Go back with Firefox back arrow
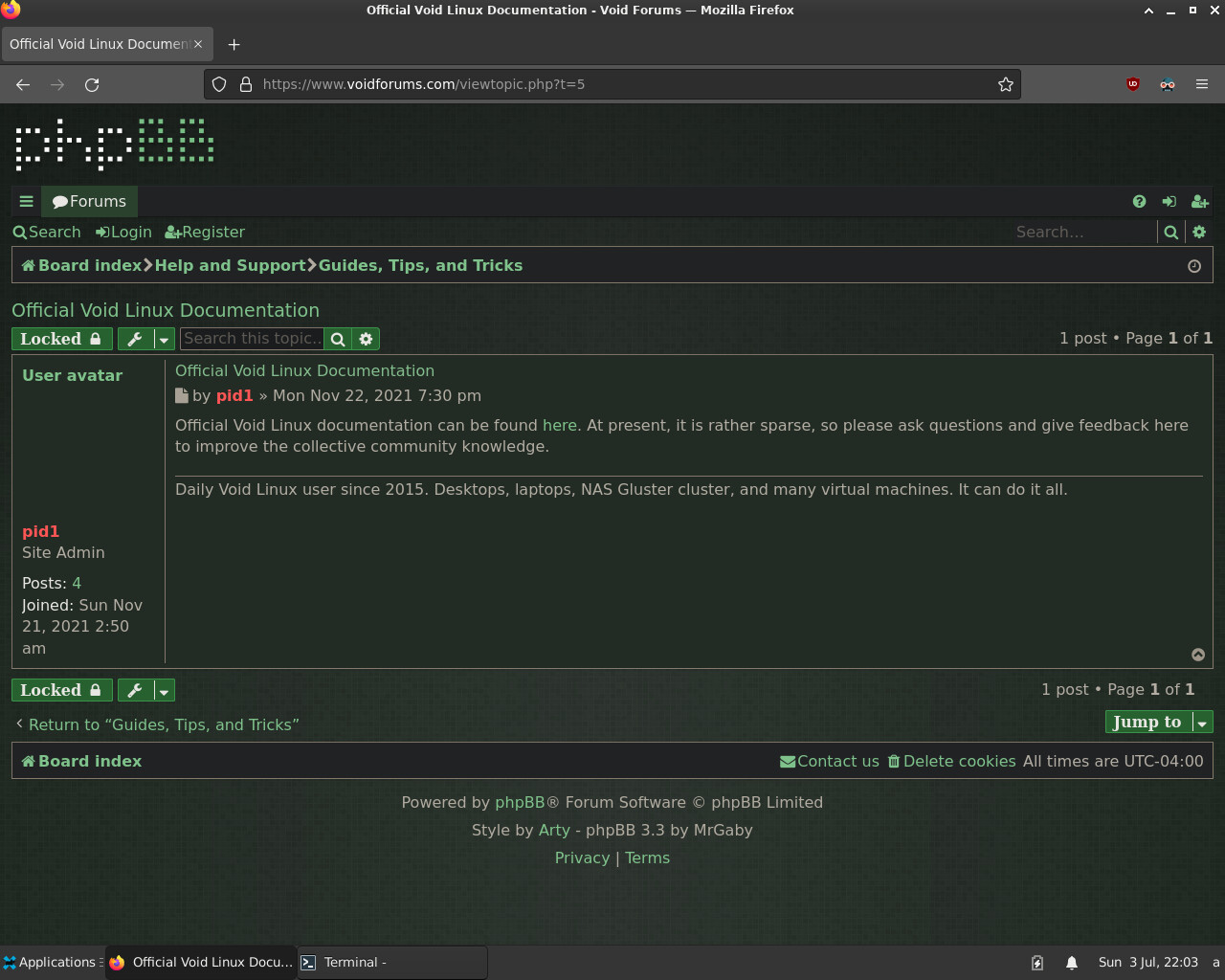Image resolution: width=1225 pixels, height=980 pixels. [x=23, y=84]
